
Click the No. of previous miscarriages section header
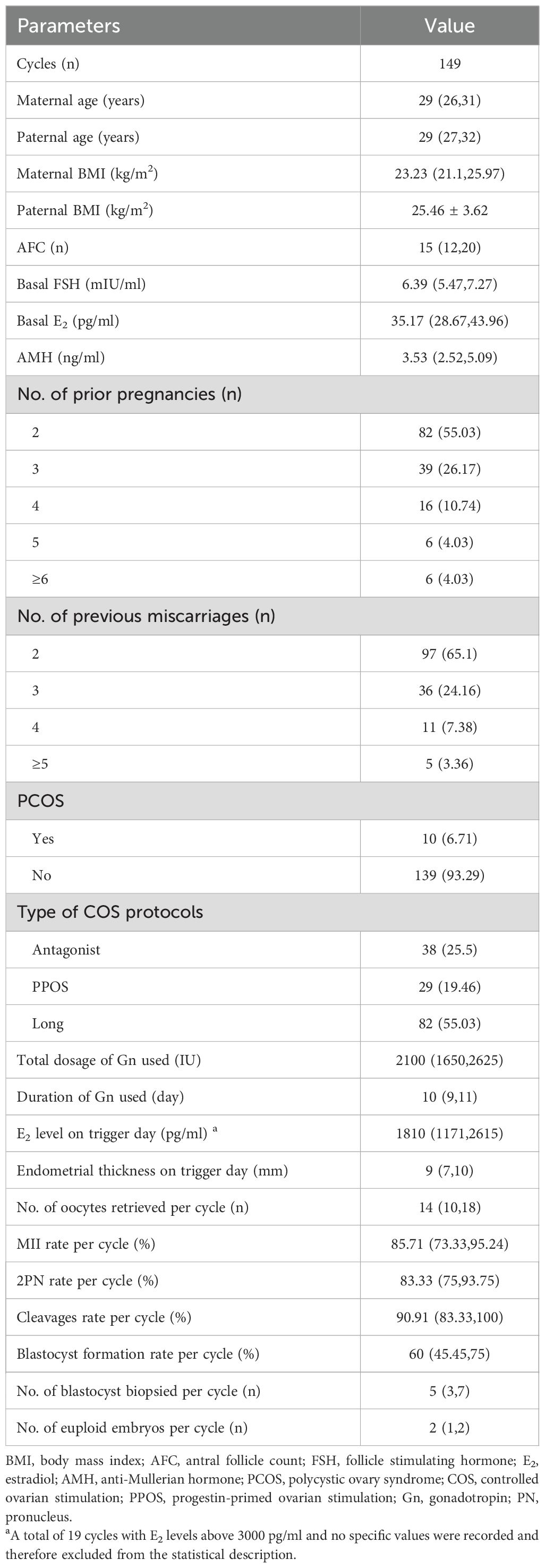tap(146, 616)
